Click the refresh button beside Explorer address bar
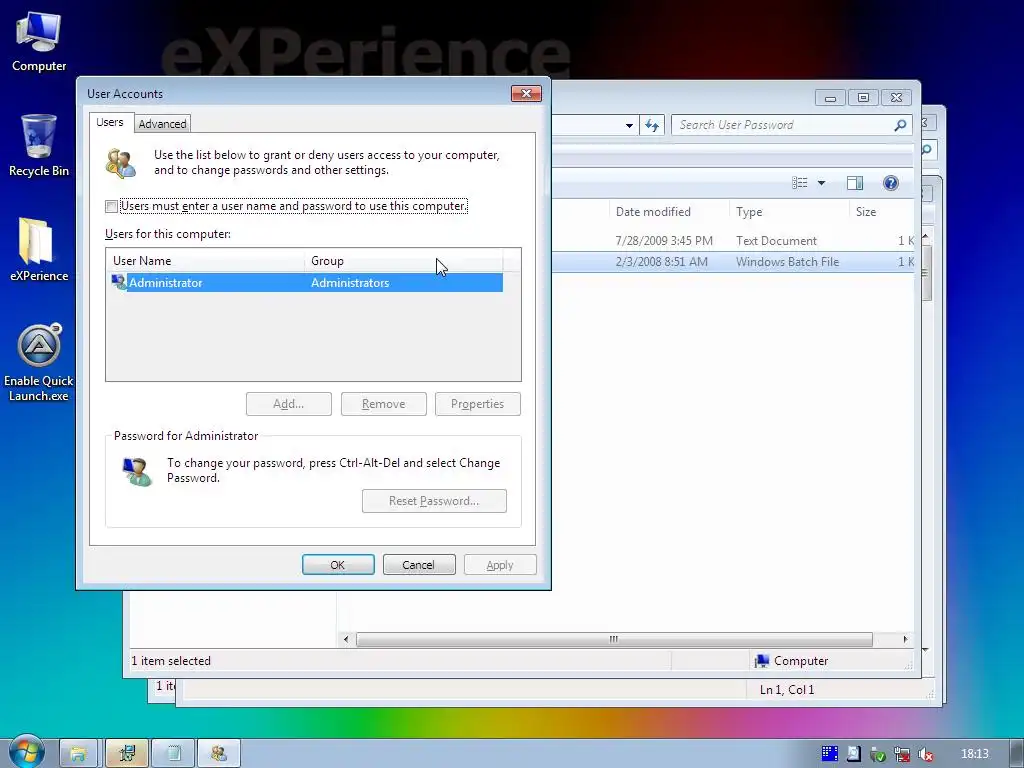Viewport: 1024px width, 768px height. (652, 125)
